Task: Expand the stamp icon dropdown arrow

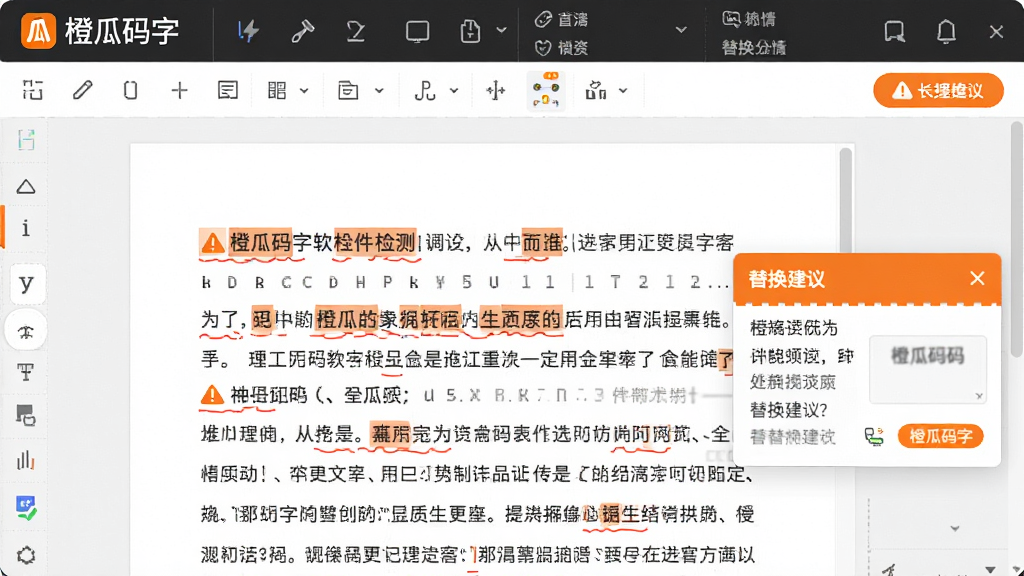Action: 623,91
